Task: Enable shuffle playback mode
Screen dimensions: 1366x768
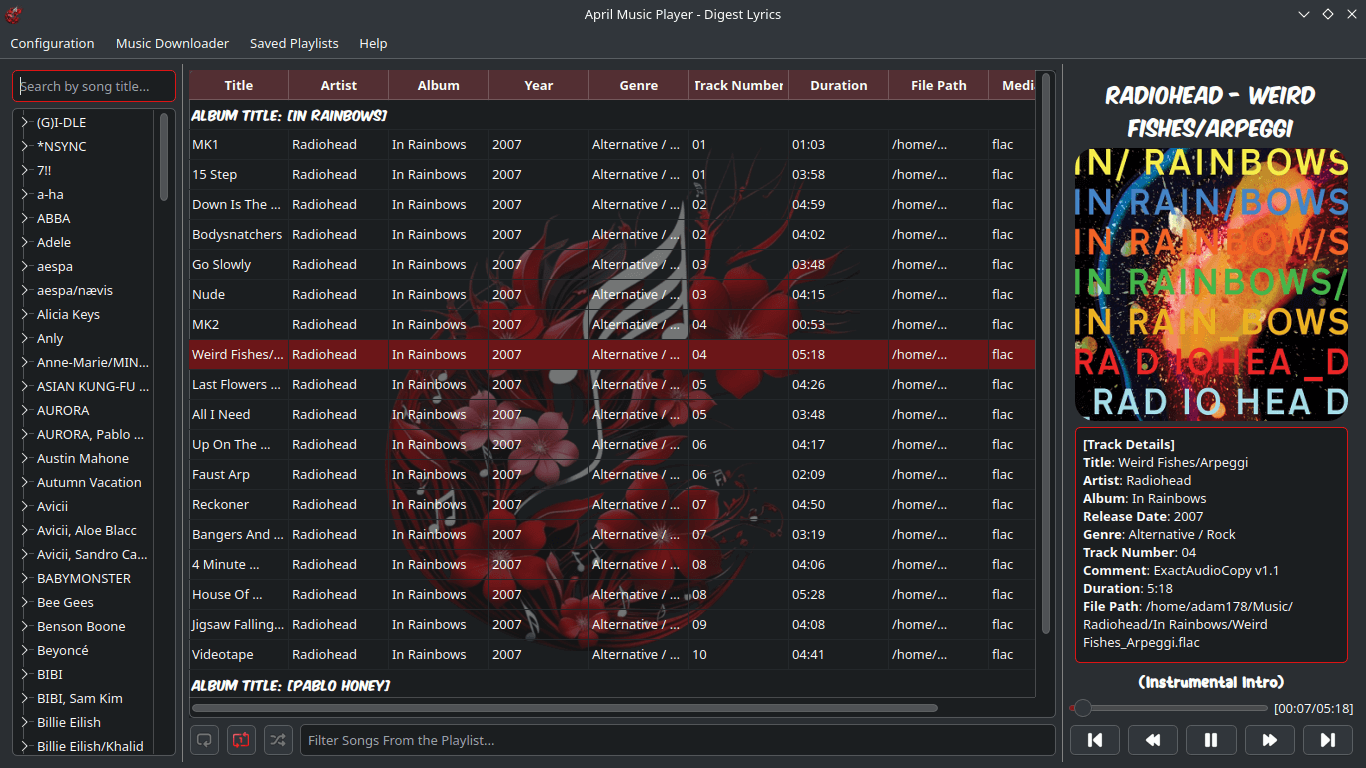Action: click(278, 739)
